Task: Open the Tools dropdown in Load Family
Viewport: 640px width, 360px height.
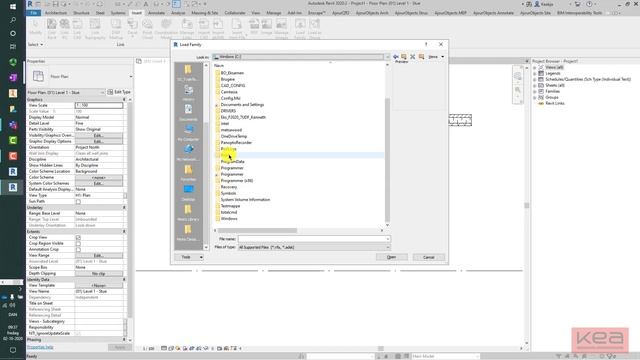Action: point(189,257)
